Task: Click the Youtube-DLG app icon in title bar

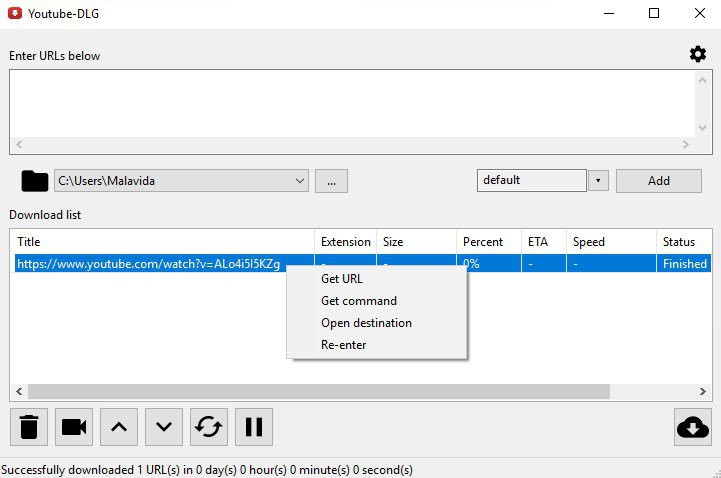Action: [x=15, y=13]
